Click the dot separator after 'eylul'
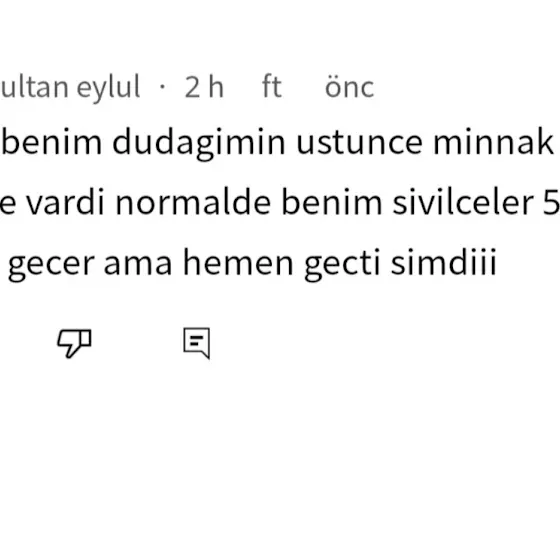The width and height of the screenshot is (560, 560). point(162,86)
